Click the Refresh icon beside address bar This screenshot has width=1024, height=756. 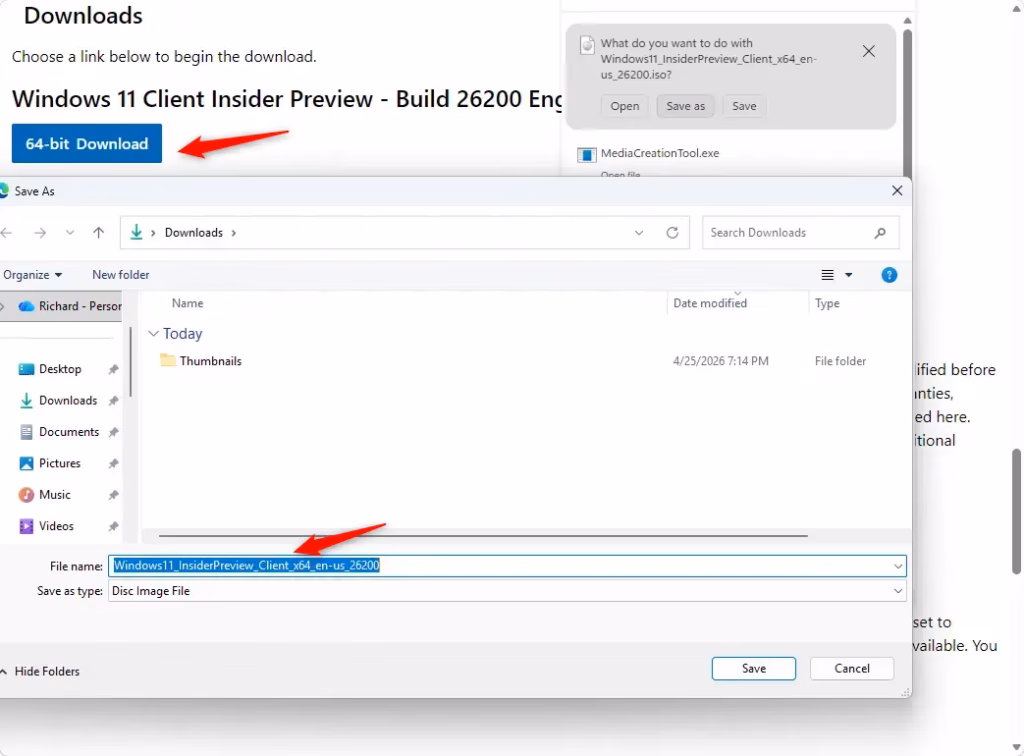coord(672,233)
